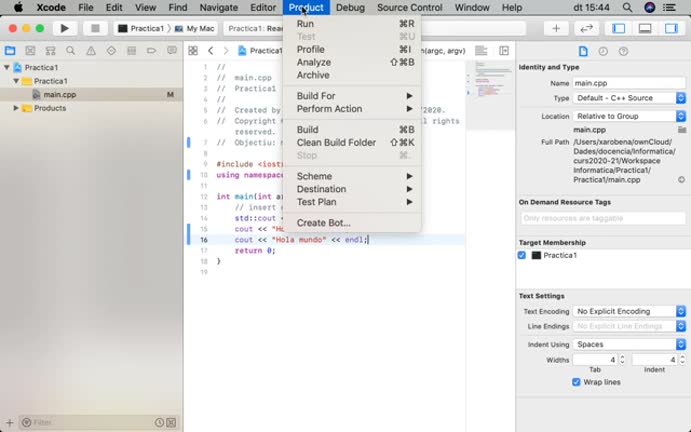Open the Breakpoint navigator icon
This screenshot has height=432, width=691.
click(152, 51)
